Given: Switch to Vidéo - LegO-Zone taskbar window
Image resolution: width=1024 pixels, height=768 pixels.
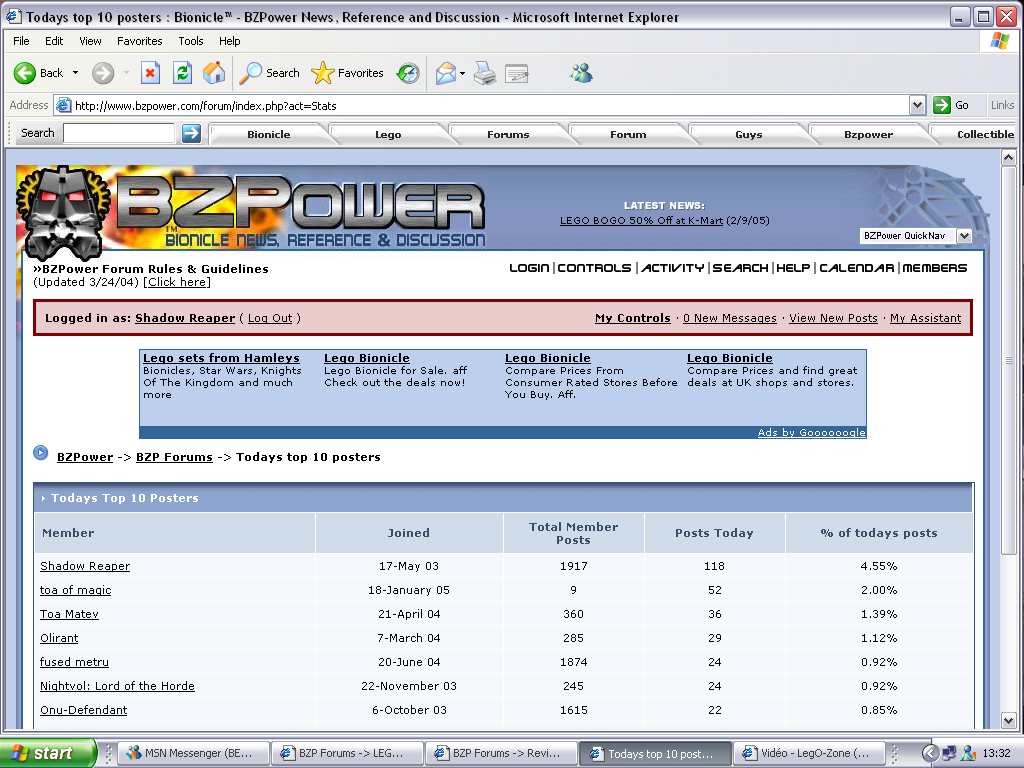Looking at the screenshot, I should pos(810,754).
